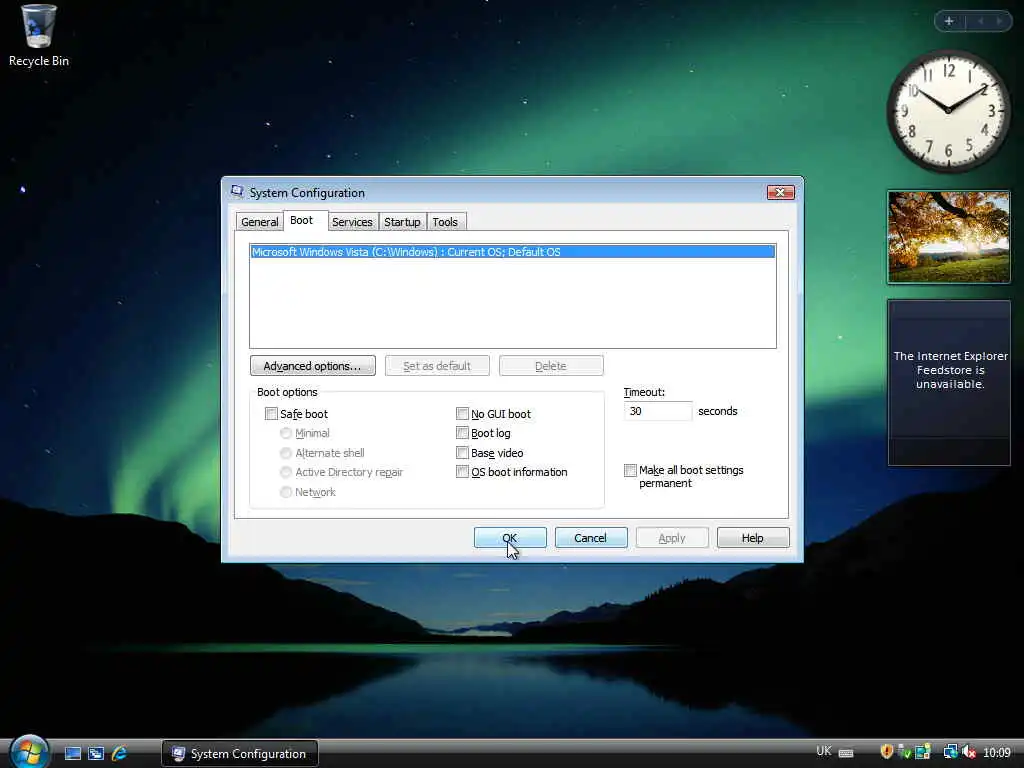Select the Boot tab
1024x768 pixels.
(x=302, y=221)
